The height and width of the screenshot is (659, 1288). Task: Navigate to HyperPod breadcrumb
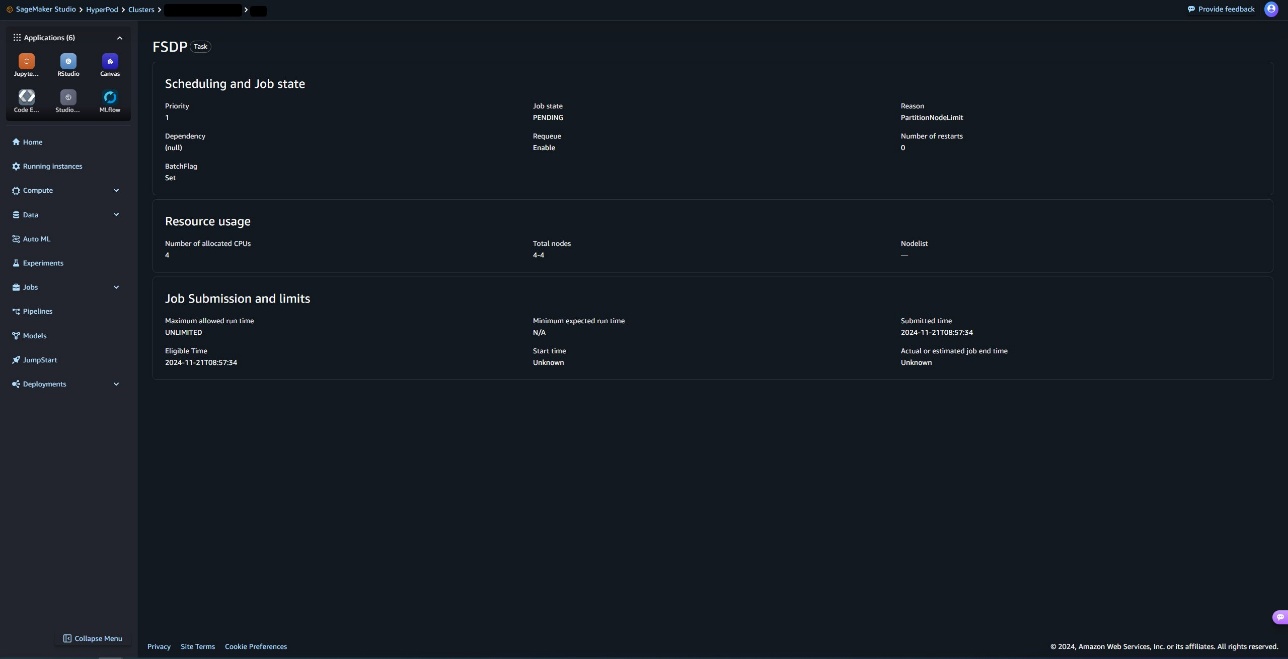pyautogui.click(x=102, y=10)
